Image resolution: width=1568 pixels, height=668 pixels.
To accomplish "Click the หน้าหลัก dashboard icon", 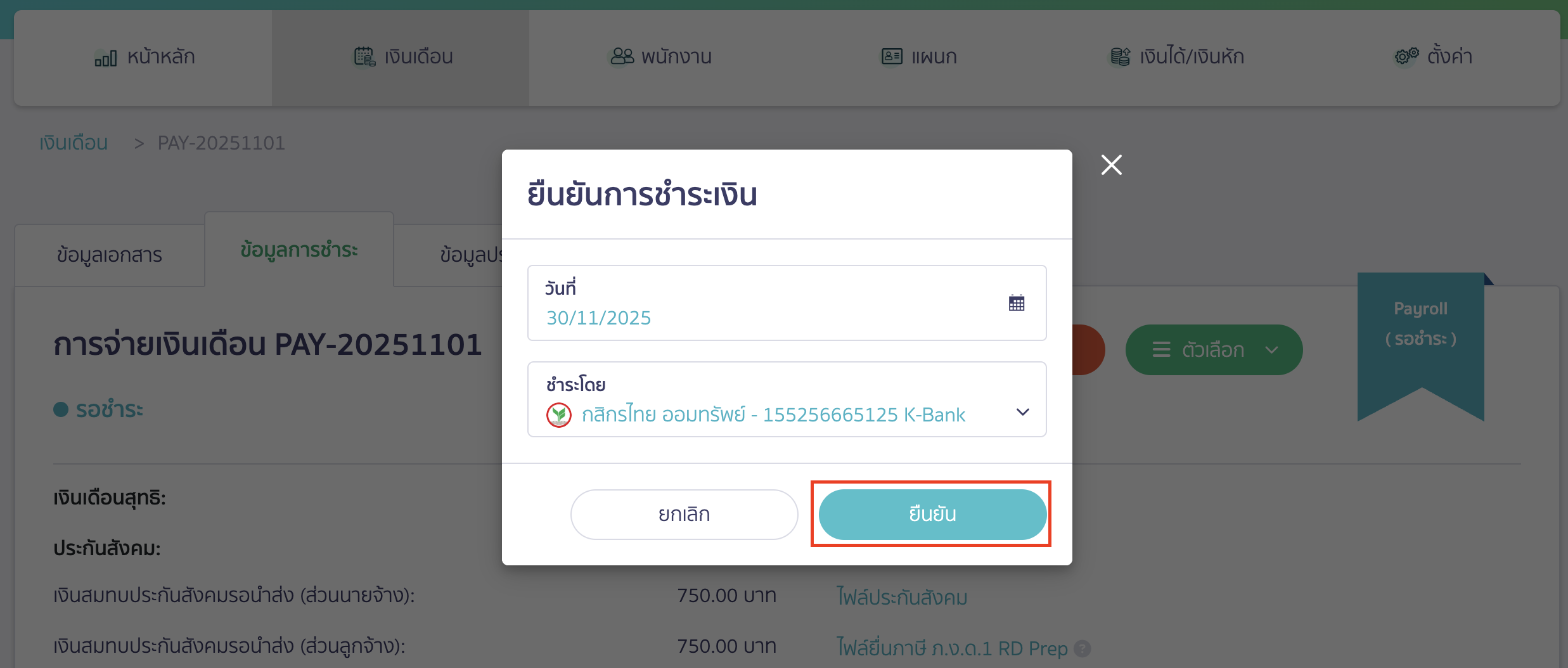I will [x=106, y=56].
